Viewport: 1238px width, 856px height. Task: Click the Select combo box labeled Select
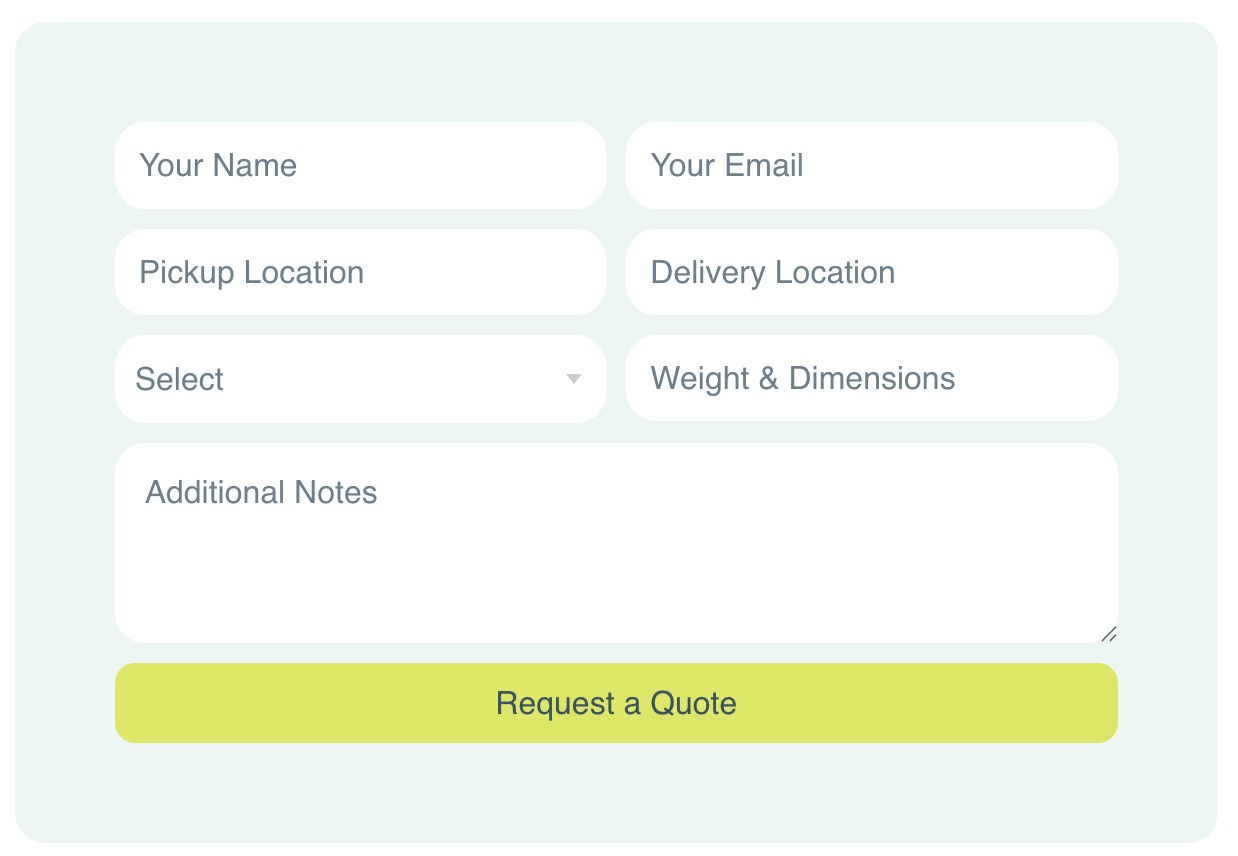tap(360, 378)
